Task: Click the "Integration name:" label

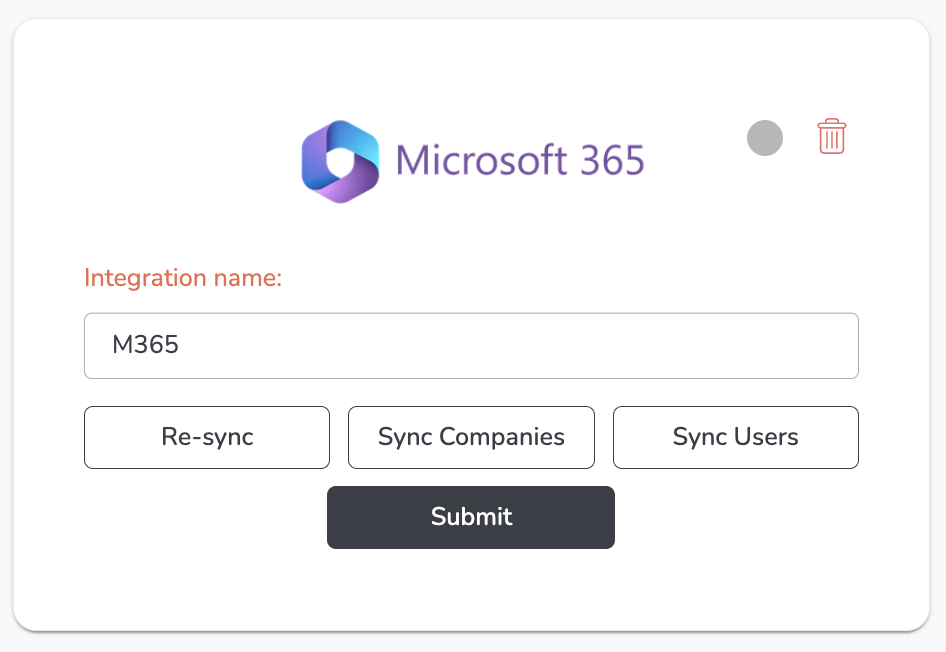Action: [183, 277]
